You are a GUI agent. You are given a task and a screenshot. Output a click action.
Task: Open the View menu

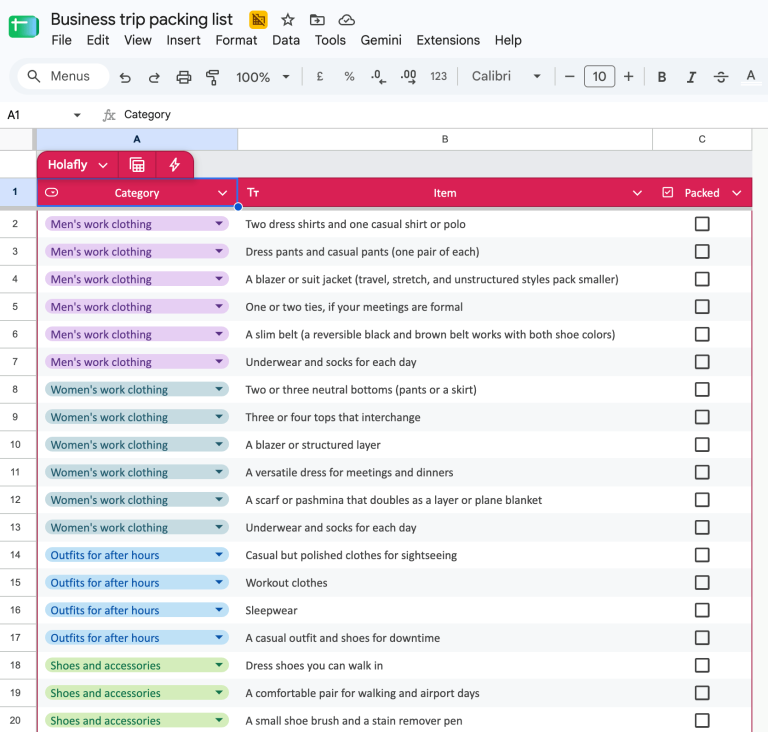coord(138,40)
